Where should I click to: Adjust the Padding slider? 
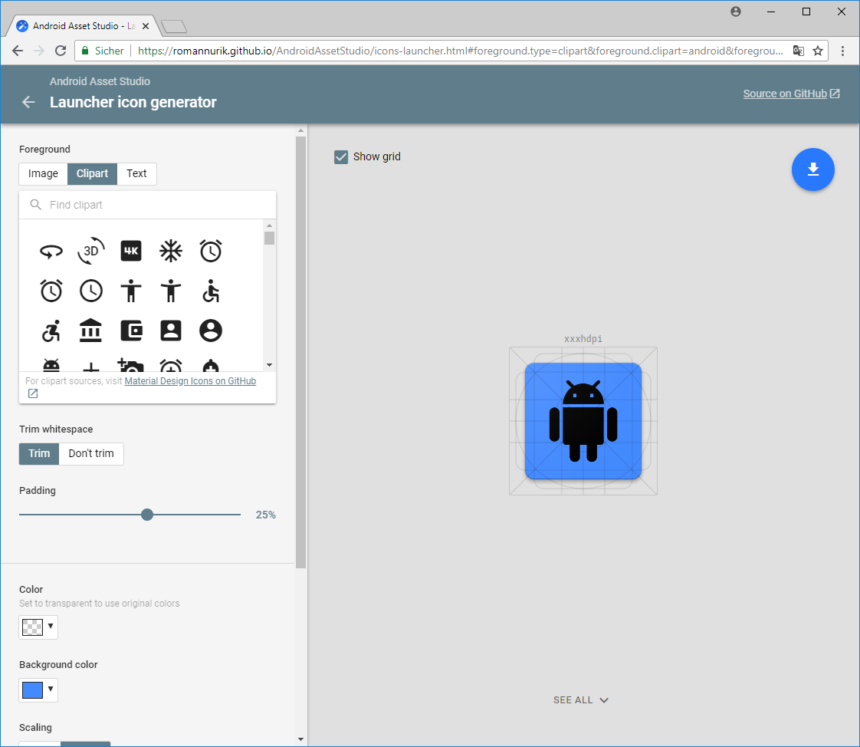pos(147,514)
